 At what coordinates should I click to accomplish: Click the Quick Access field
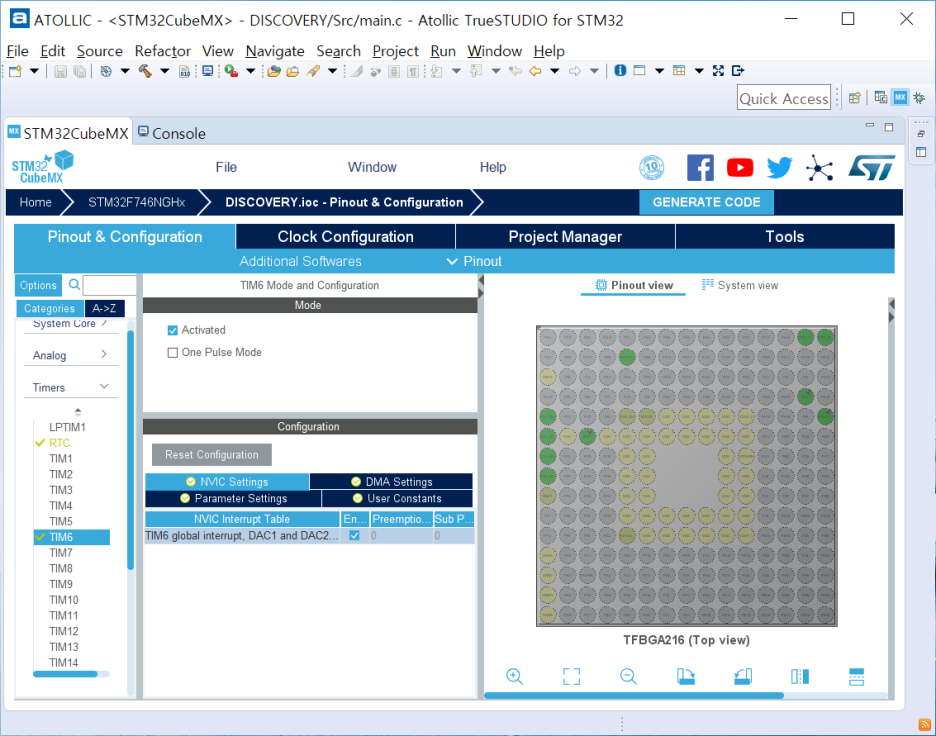point(784,98)
